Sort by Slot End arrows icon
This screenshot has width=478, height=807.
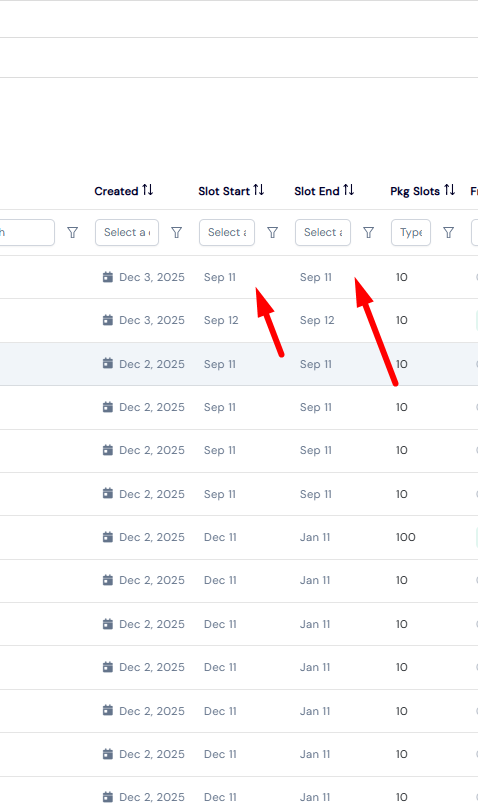349,190
